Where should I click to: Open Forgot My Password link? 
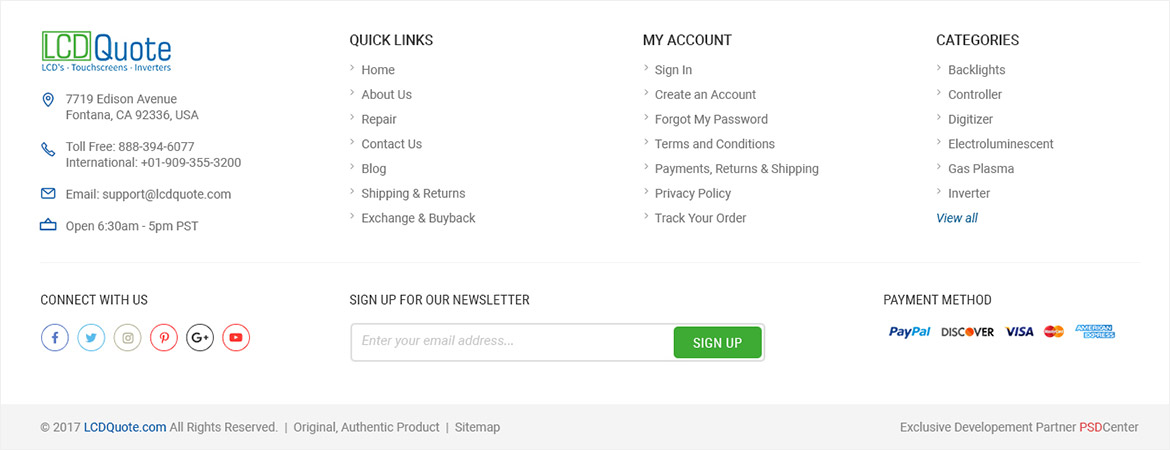711,119
